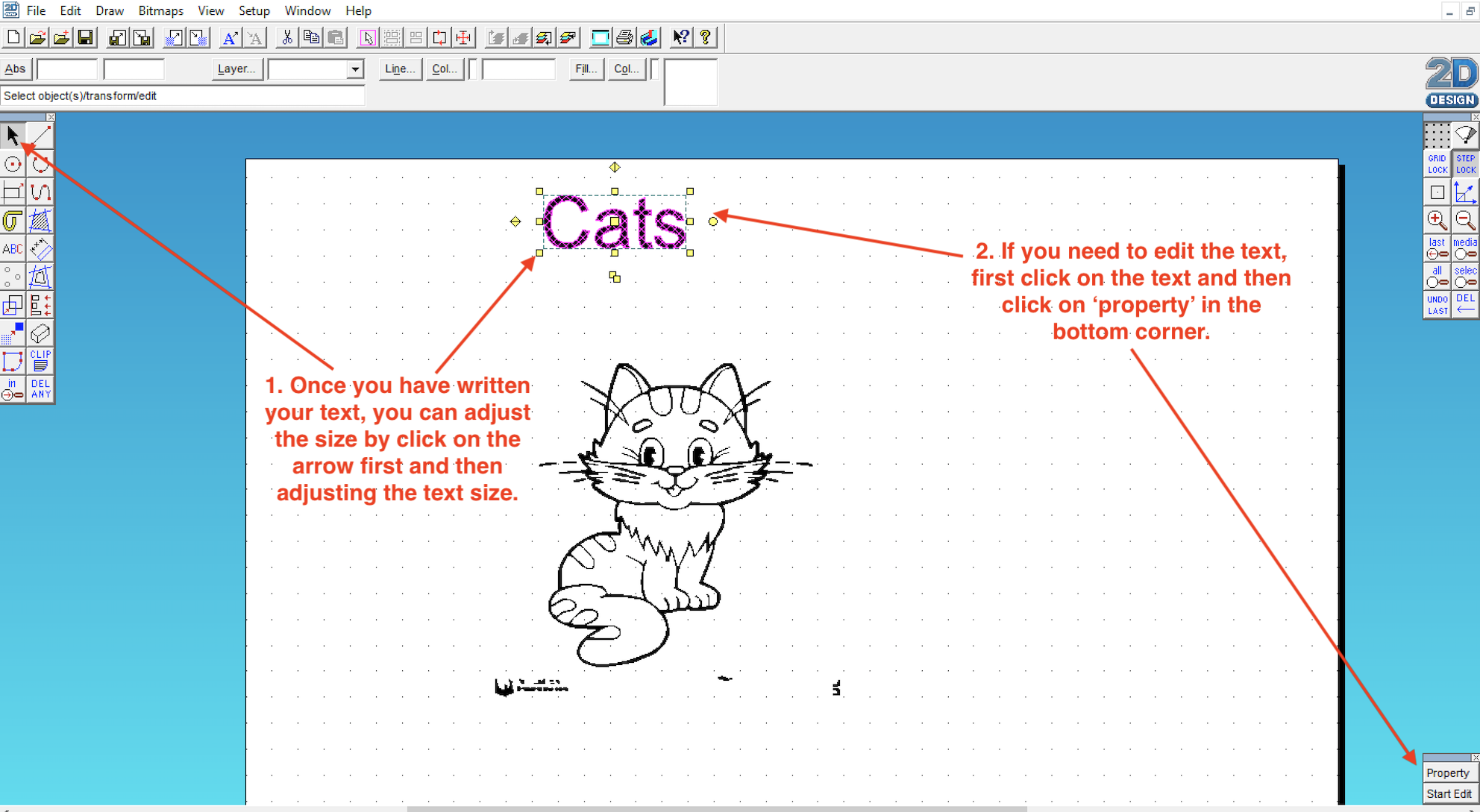Viewport: 1480px width, 812px height.
Task: Toggle the dotted grid display
Action: (x=1437, y=136)
